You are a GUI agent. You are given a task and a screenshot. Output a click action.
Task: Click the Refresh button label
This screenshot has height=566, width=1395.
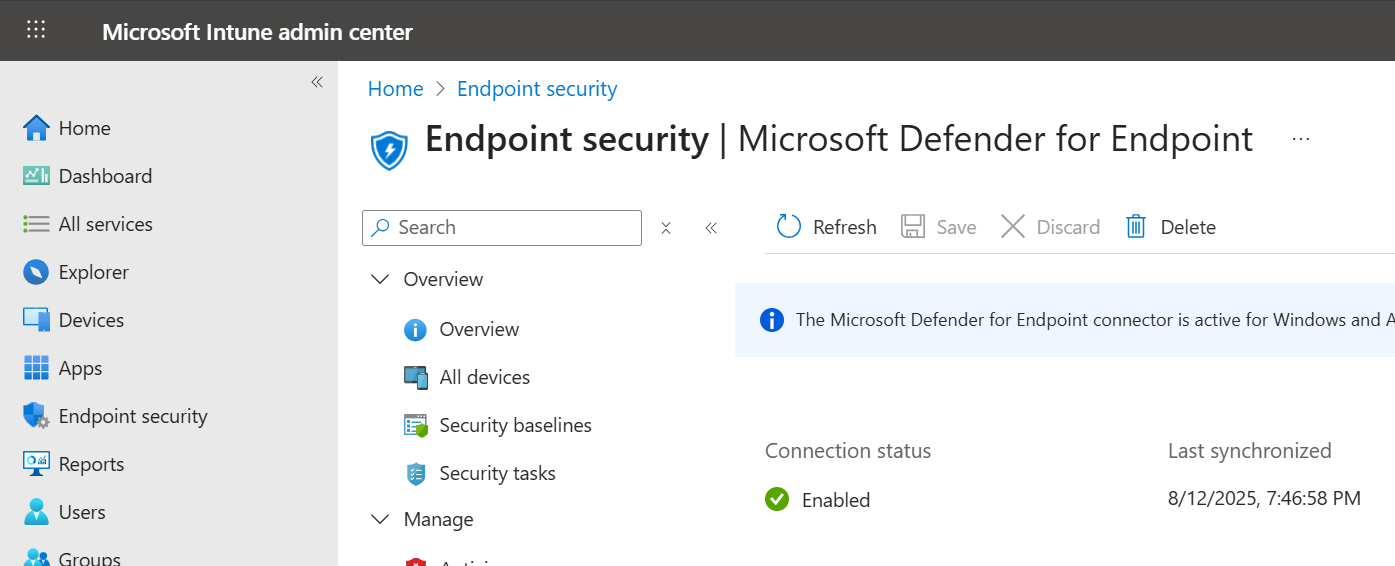click(x=845, y=227)
